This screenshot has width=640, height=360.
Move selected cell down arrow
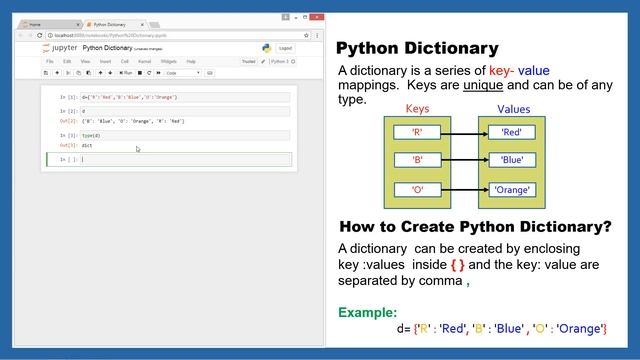tap(110, 73)
